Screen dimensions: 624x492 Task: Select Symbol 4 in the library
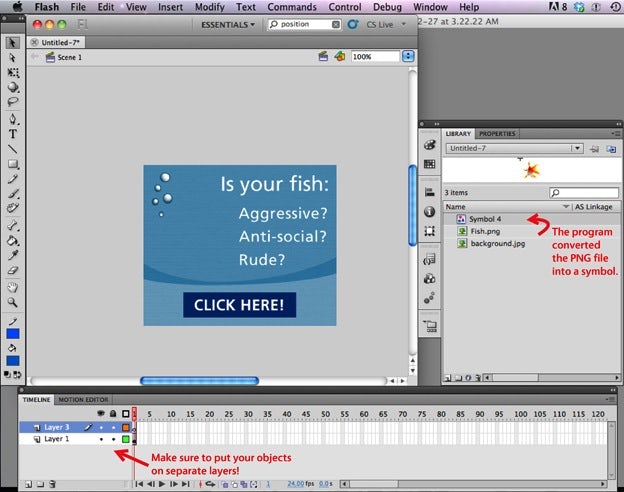[485, 218]
